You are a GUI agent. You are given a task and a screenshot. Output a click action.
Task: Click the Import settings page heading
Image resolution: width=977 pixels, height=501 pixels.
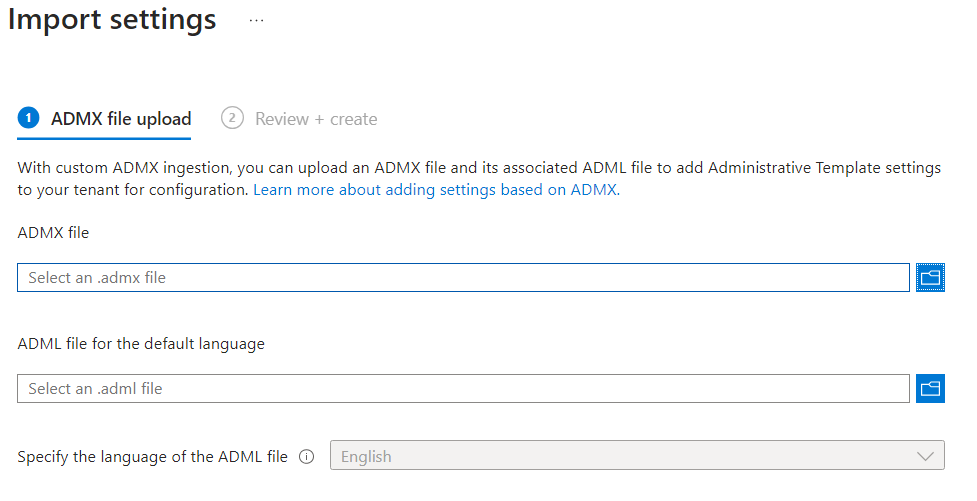pos(112,19)
